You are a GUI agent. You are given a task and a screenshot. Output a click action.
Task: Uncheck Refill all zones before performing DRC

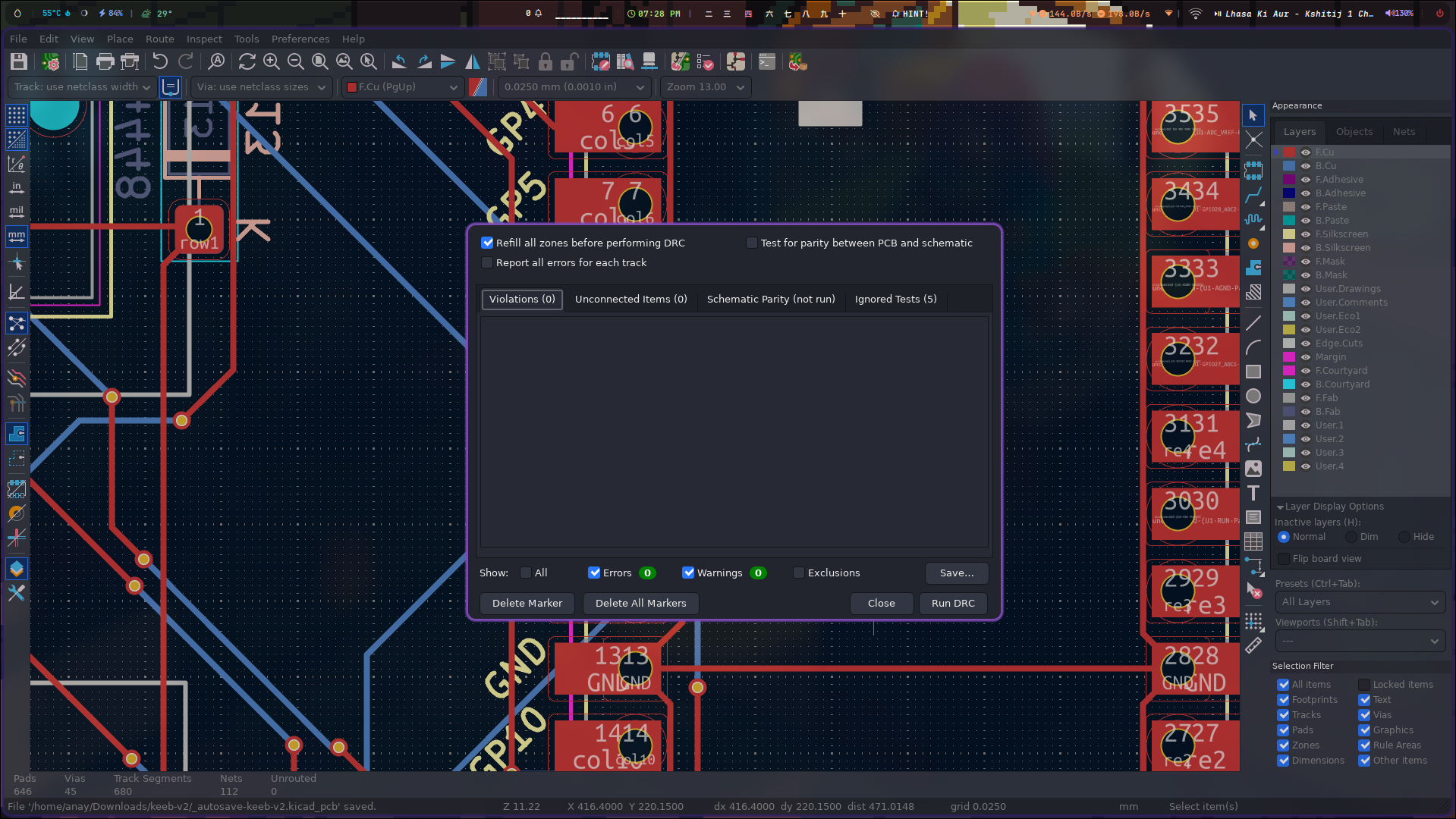pos(487,243)
